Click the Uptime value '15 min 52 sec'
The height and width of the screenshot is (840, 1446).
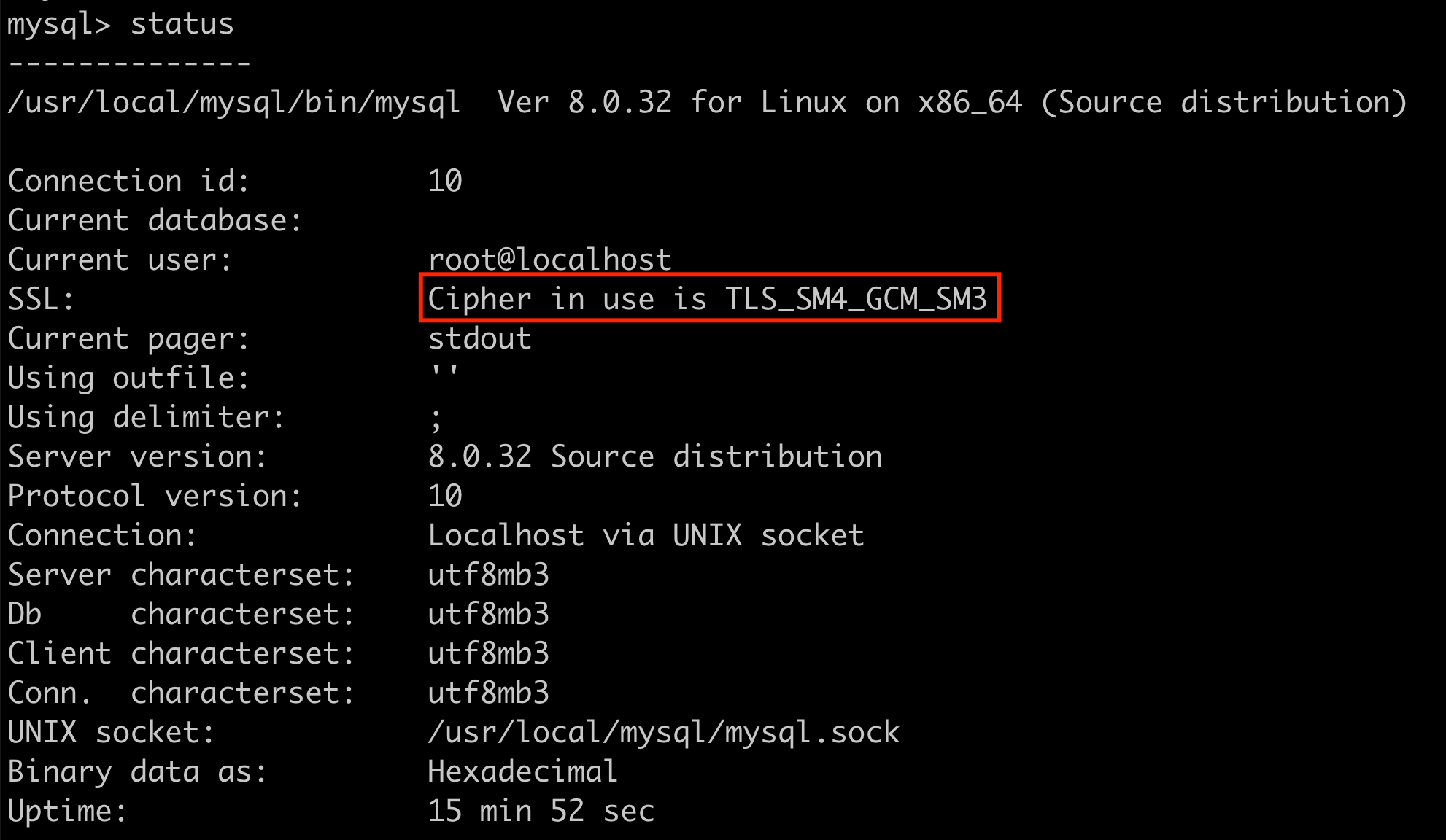[541, 811]
